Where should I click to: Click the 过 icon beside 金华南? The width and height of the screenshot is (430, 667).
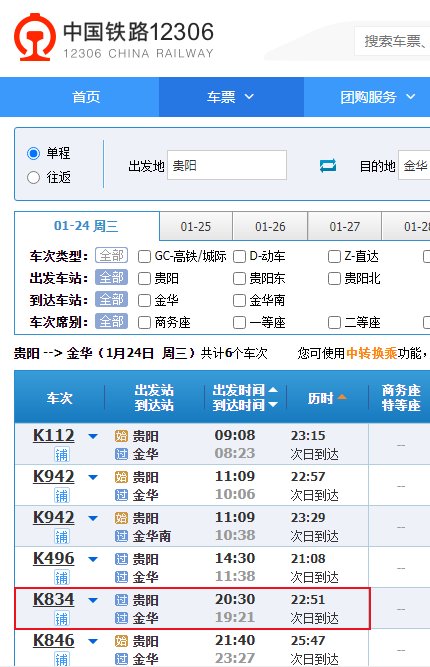[121, 536]
